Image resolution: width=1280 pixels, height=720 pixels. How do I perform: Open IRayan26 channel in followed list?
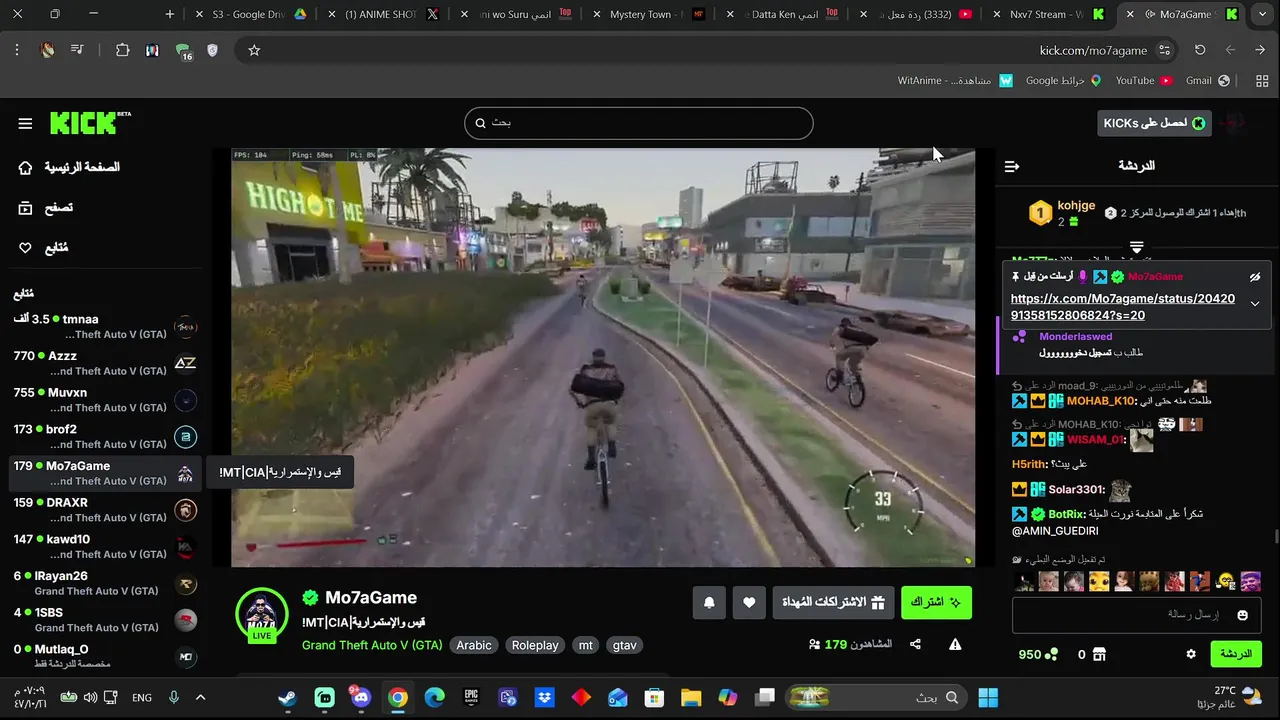coord(105,583)
